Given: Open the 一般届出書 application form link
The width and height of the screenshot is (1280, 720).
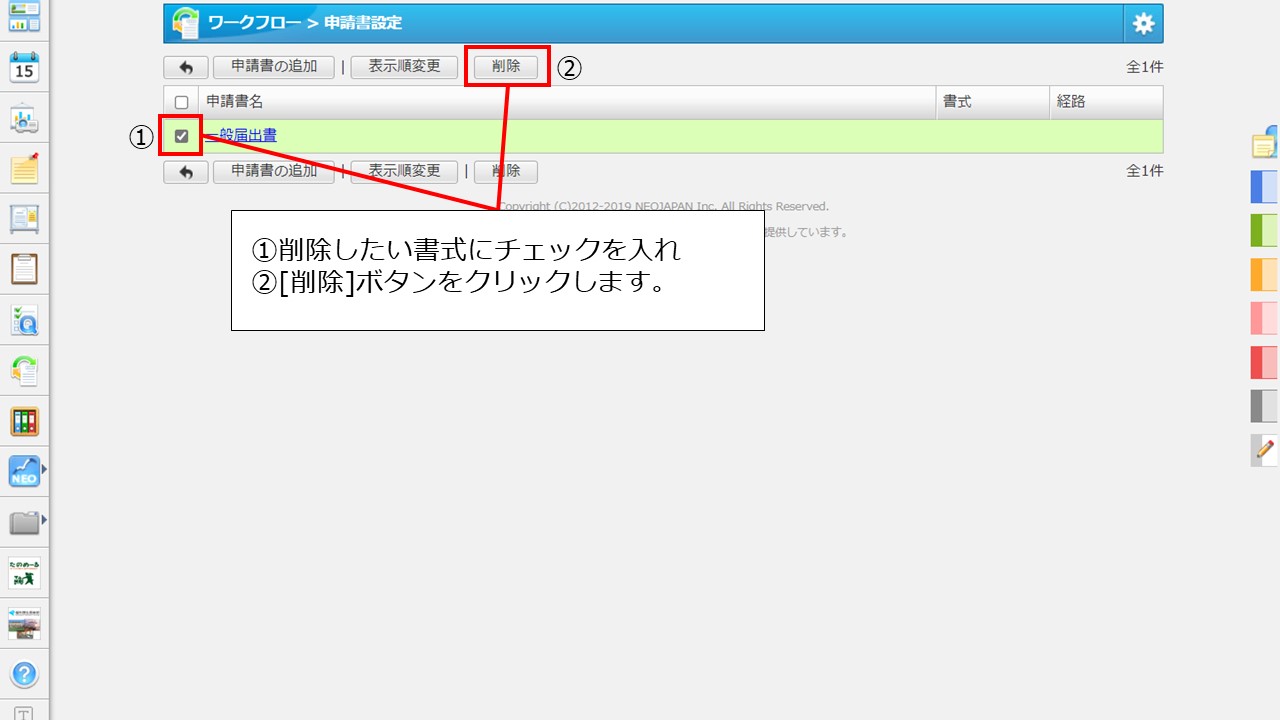Looking at the screenshot, I should [x=241, y=136].
